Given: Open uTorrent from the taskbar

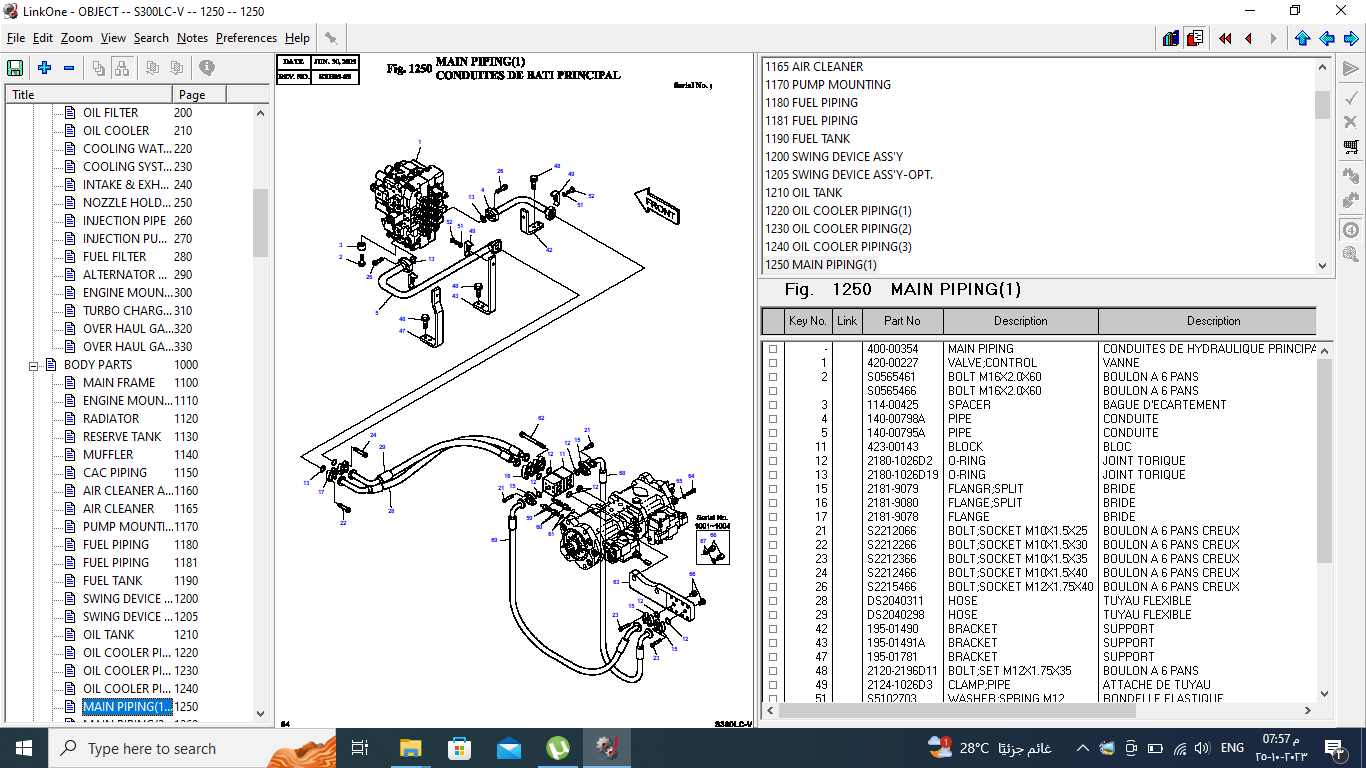Looking at the screenshot, I should coord(557,748).
